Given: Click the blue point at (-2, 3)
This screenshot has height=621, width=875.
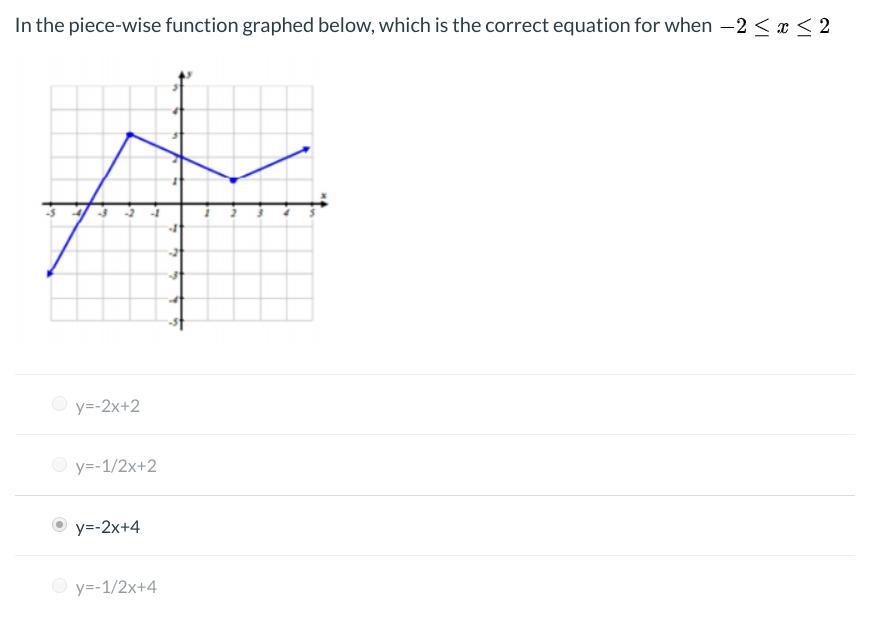Looking at the screenshot, I should pos(130,134).
